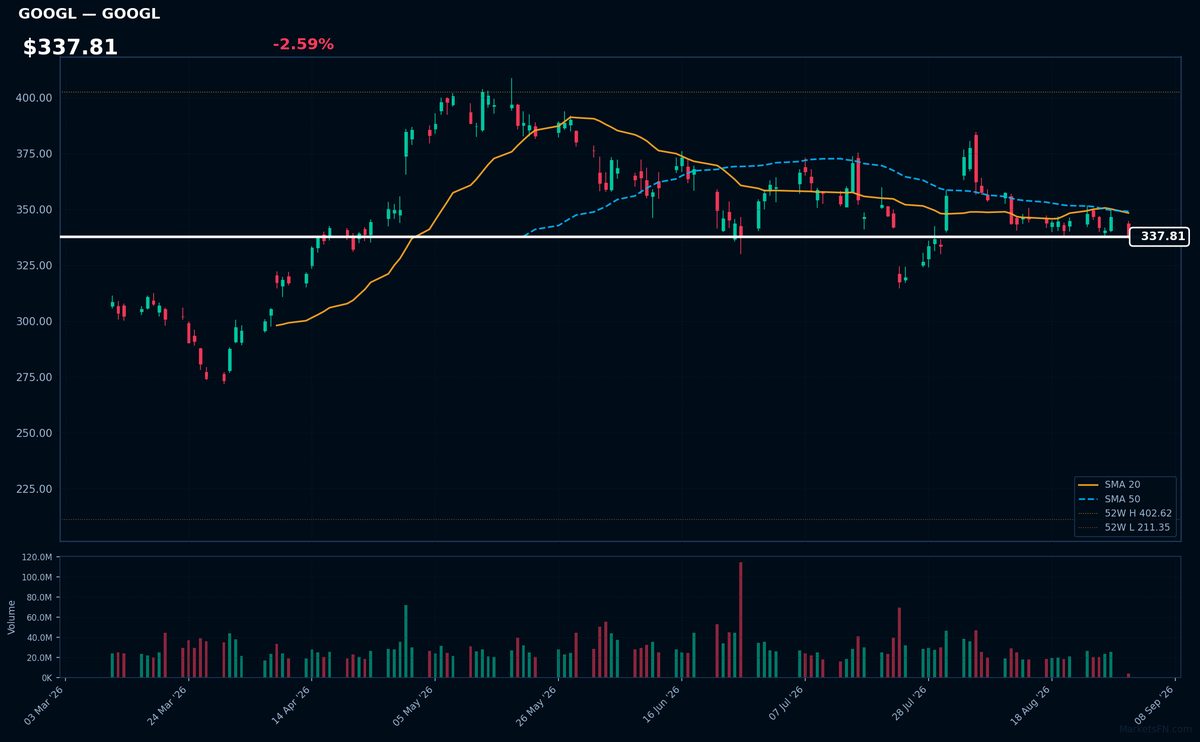Click the 250.00 price axis label
1200x742 pixels.
tap(34, 434)
